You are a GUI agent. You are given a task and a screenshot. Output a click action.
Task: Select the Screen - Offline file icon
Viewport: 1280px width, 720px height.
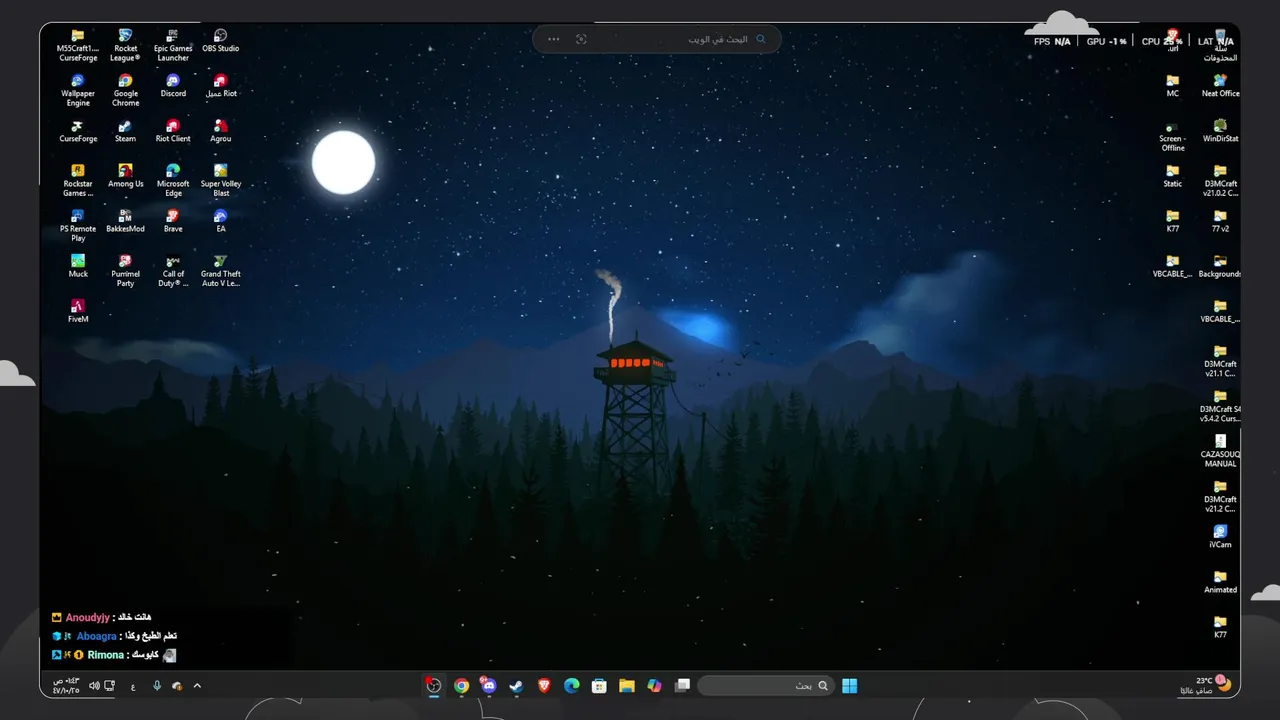[1173, 136]
